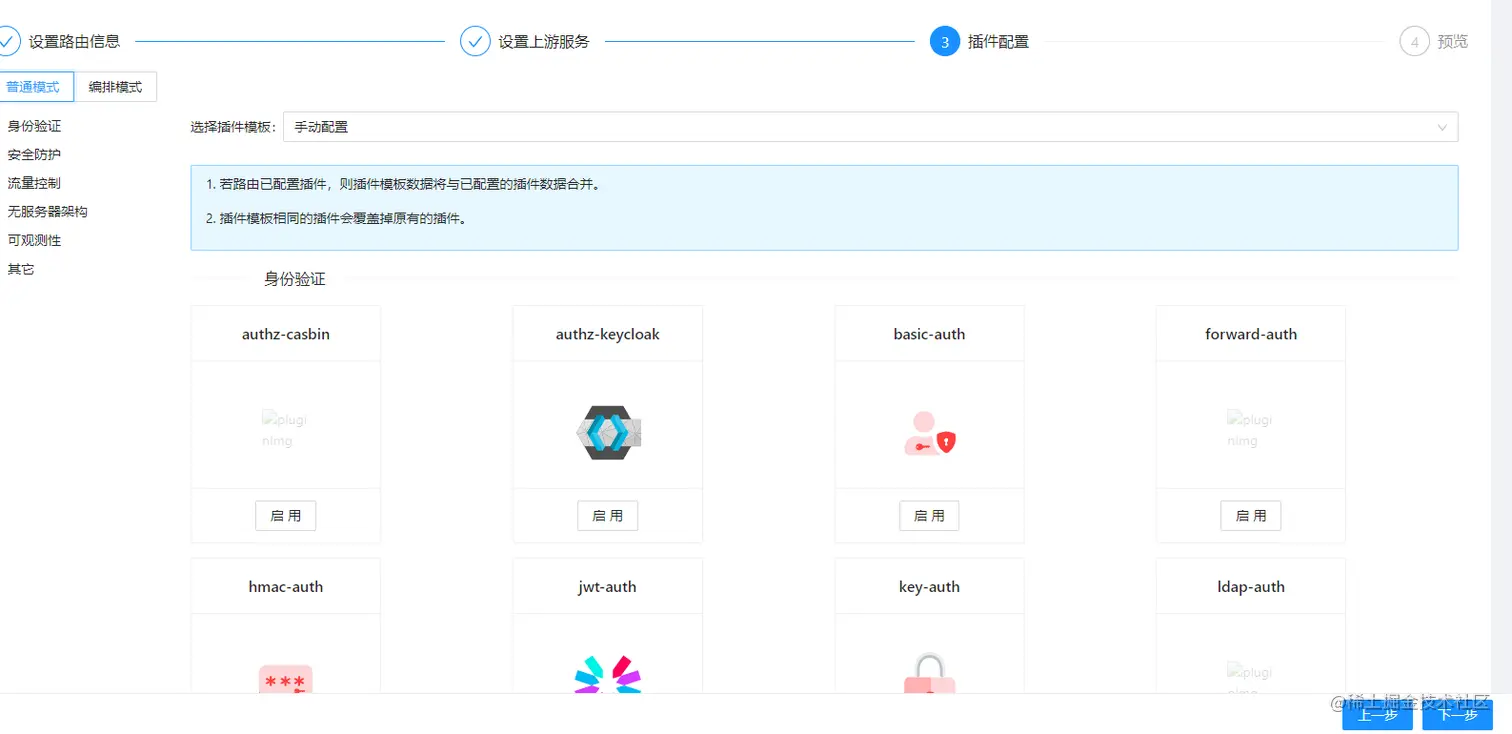
Task: Click the hmac-auth card title
Action: [x=286, y=587]
